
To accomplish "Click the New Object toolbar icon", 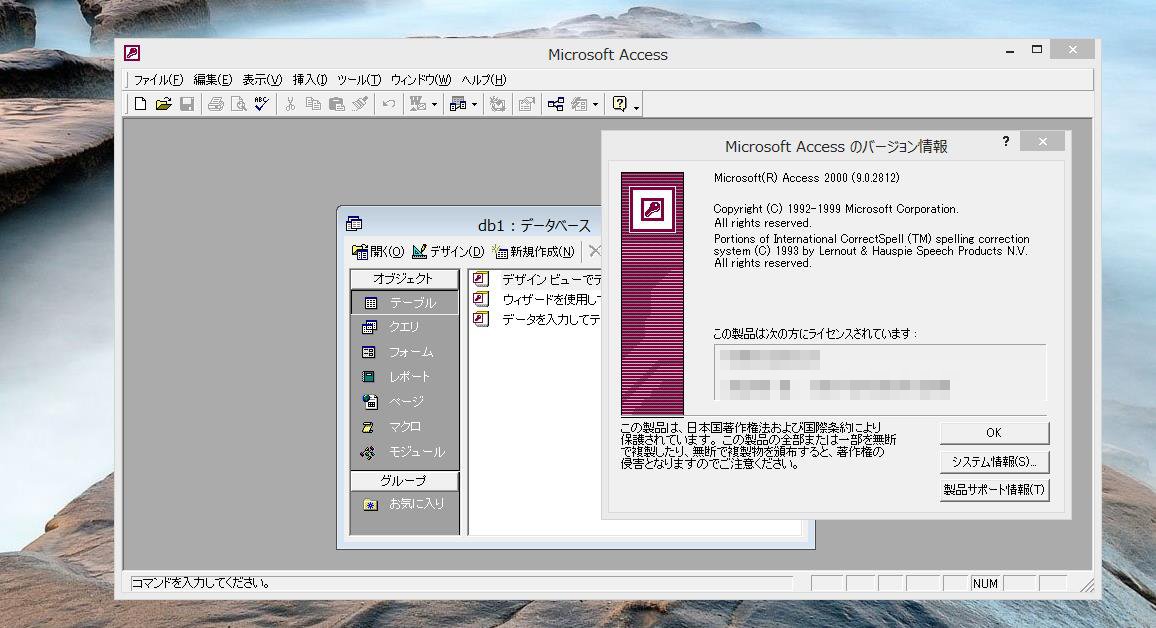I will tap(579, 104).
